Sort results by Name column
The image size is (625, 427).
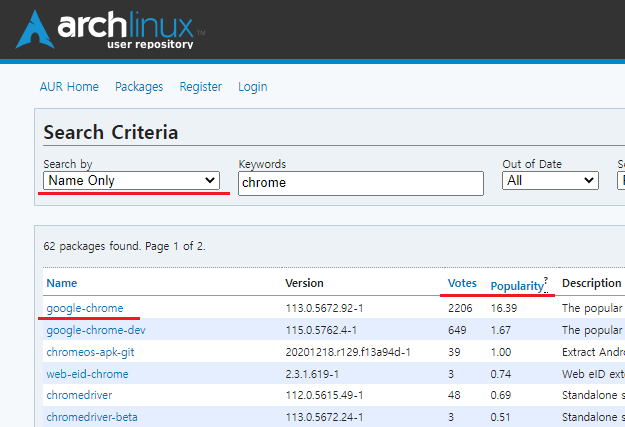[x=62, y=283]
